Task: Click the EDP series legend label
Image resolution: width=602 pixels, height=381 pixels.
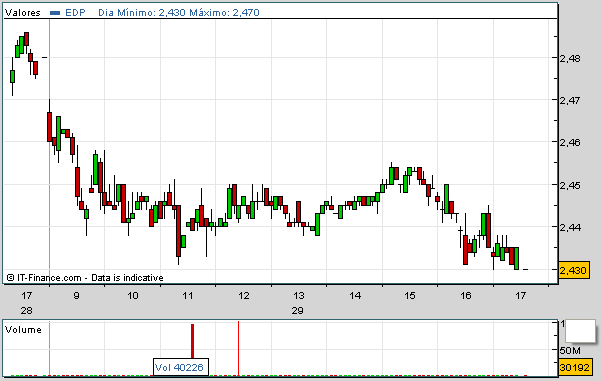Action: [75, 13]
